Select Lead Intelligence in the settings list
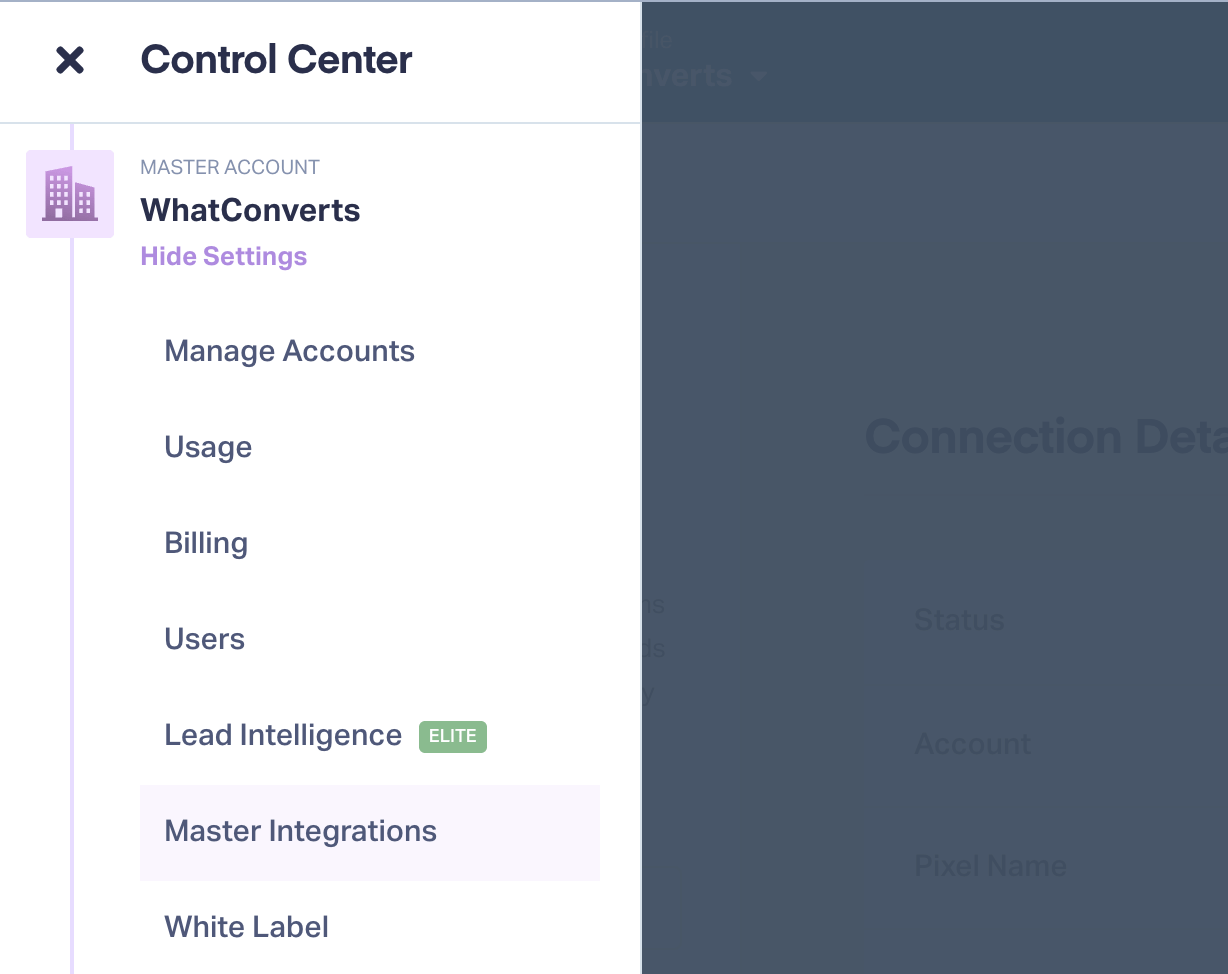The image size is (1228, 974). 283,735
